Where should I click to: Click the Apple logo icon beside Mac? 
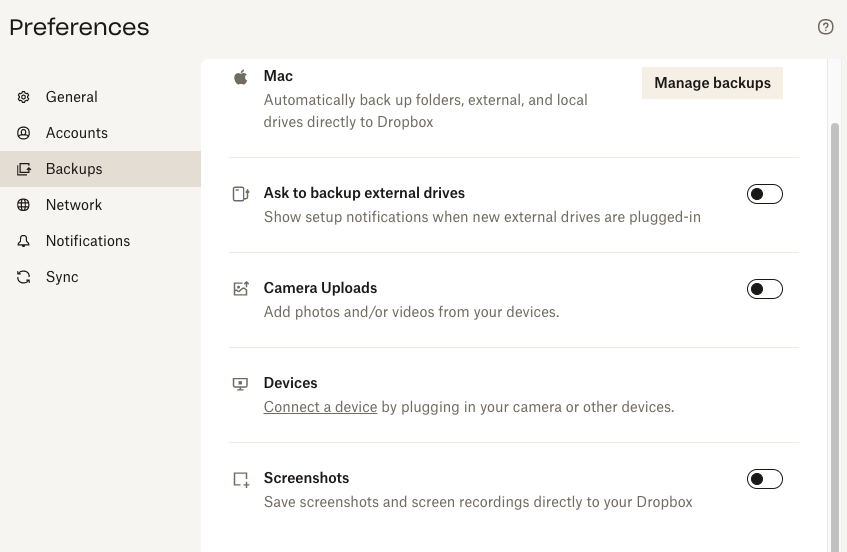(x=240, y=77)
